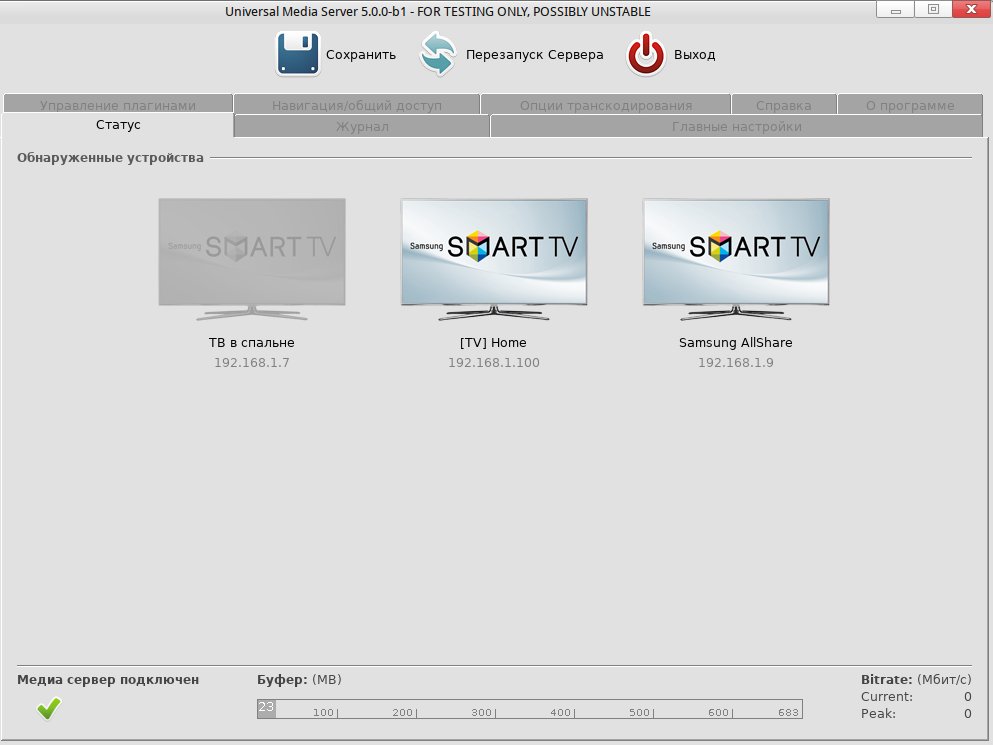Switch to the О программе tab
This screenshot has height=745, width=993.
tap(910, 105)
